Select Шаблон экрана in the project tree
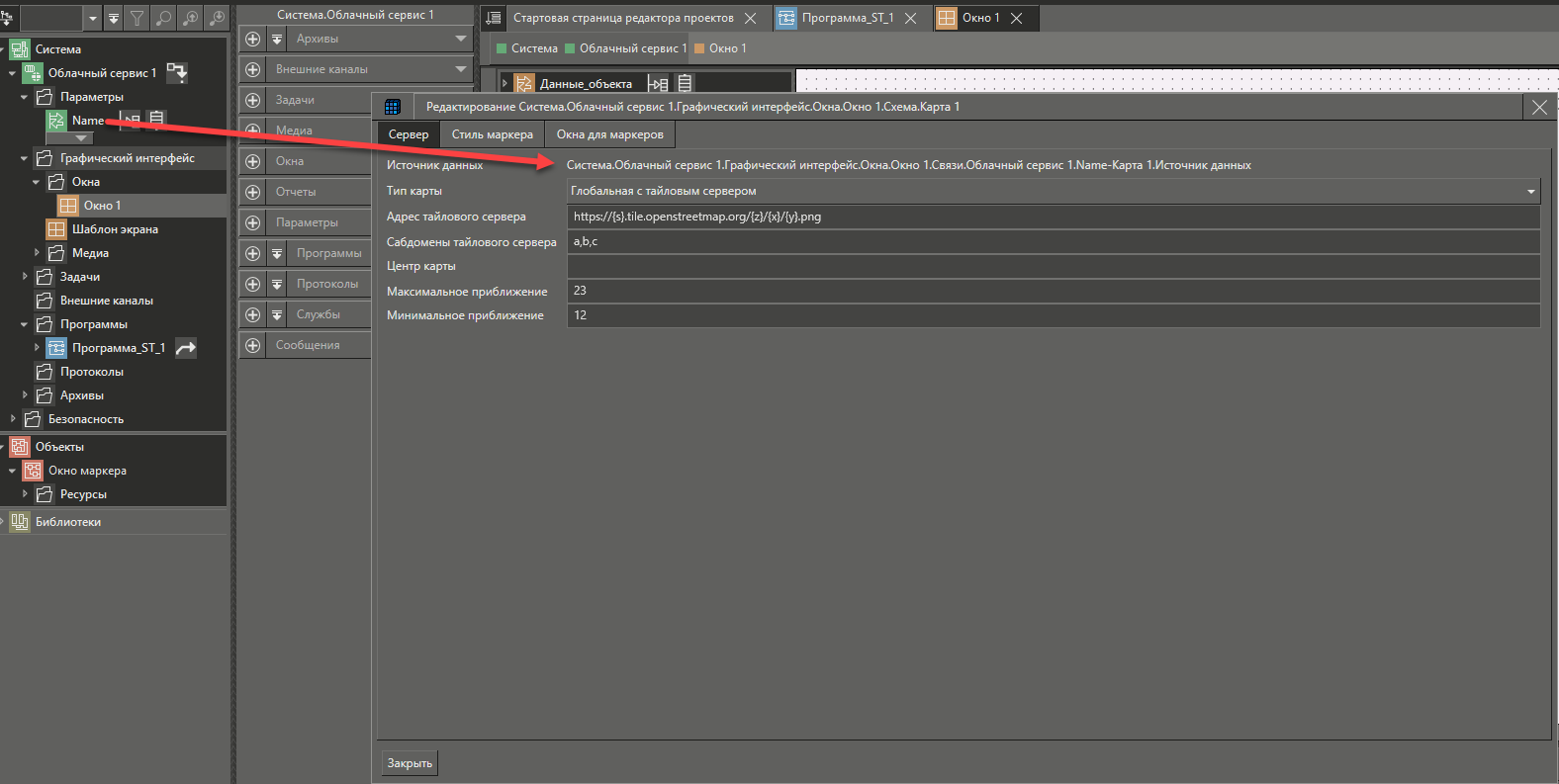 [x=114, y=229]
